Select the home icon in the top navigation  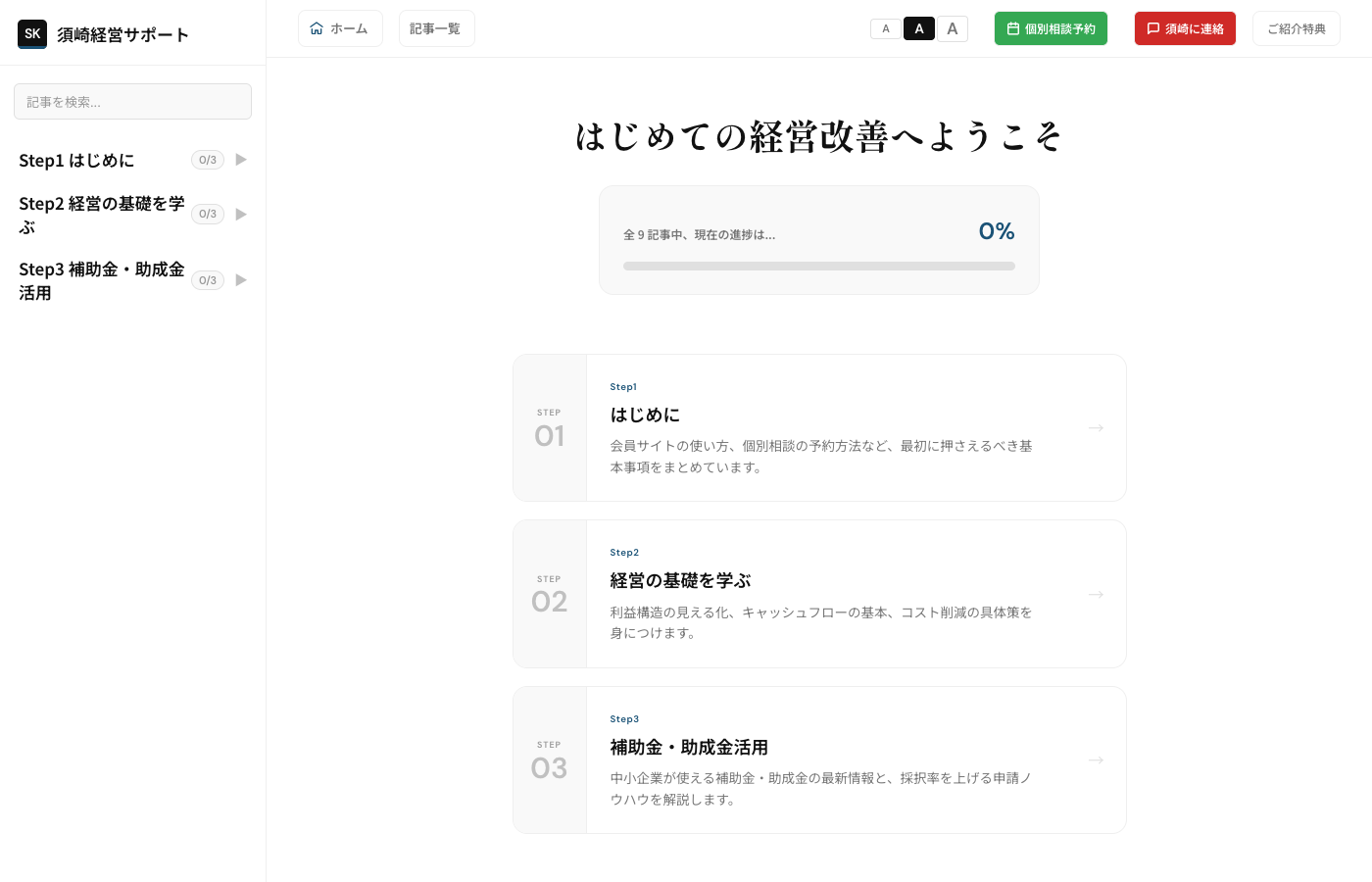(x=317, y=28)
